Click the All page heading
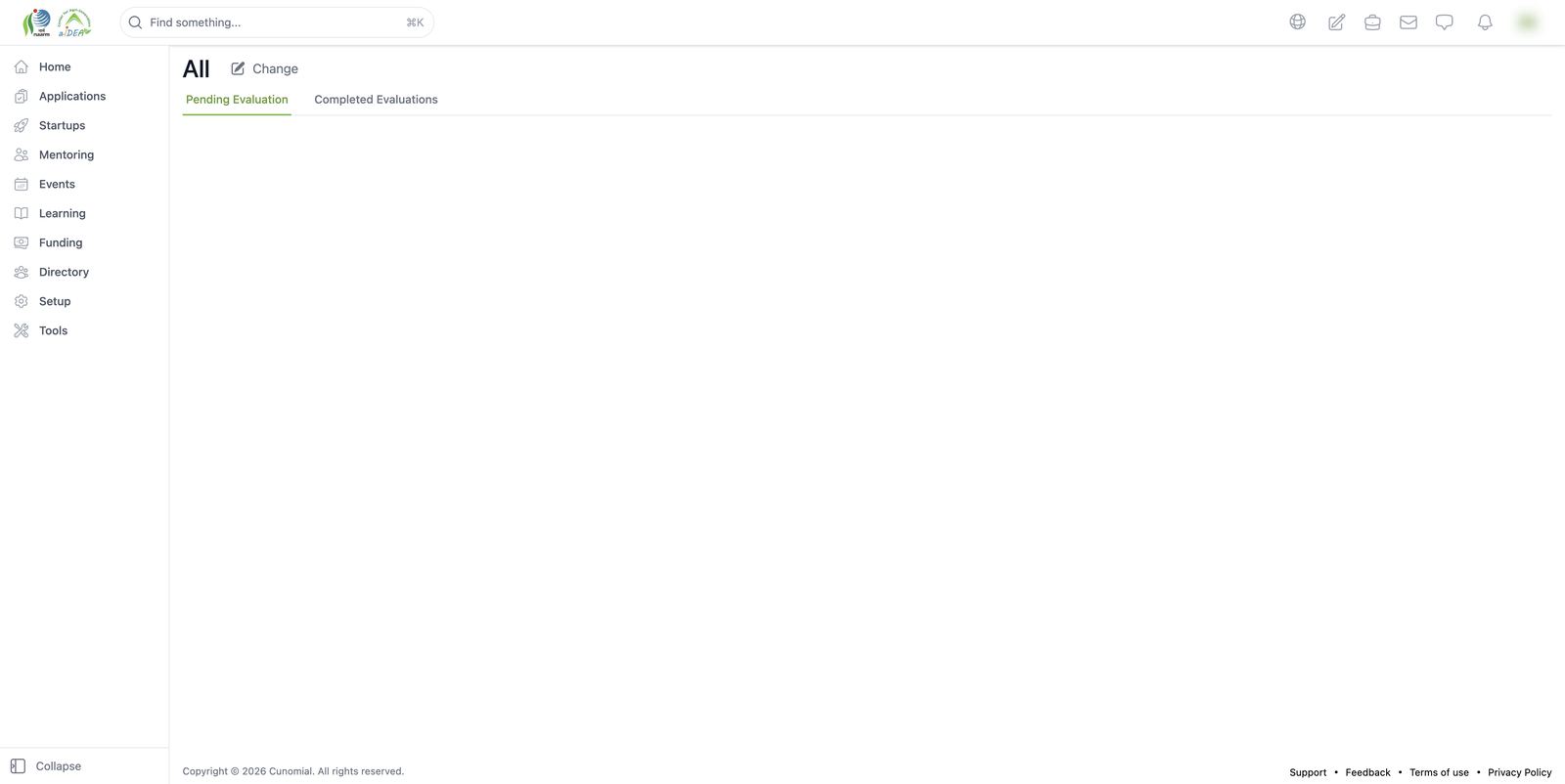This screenshot has height=784, width=1565. click(x=196, y=69)
